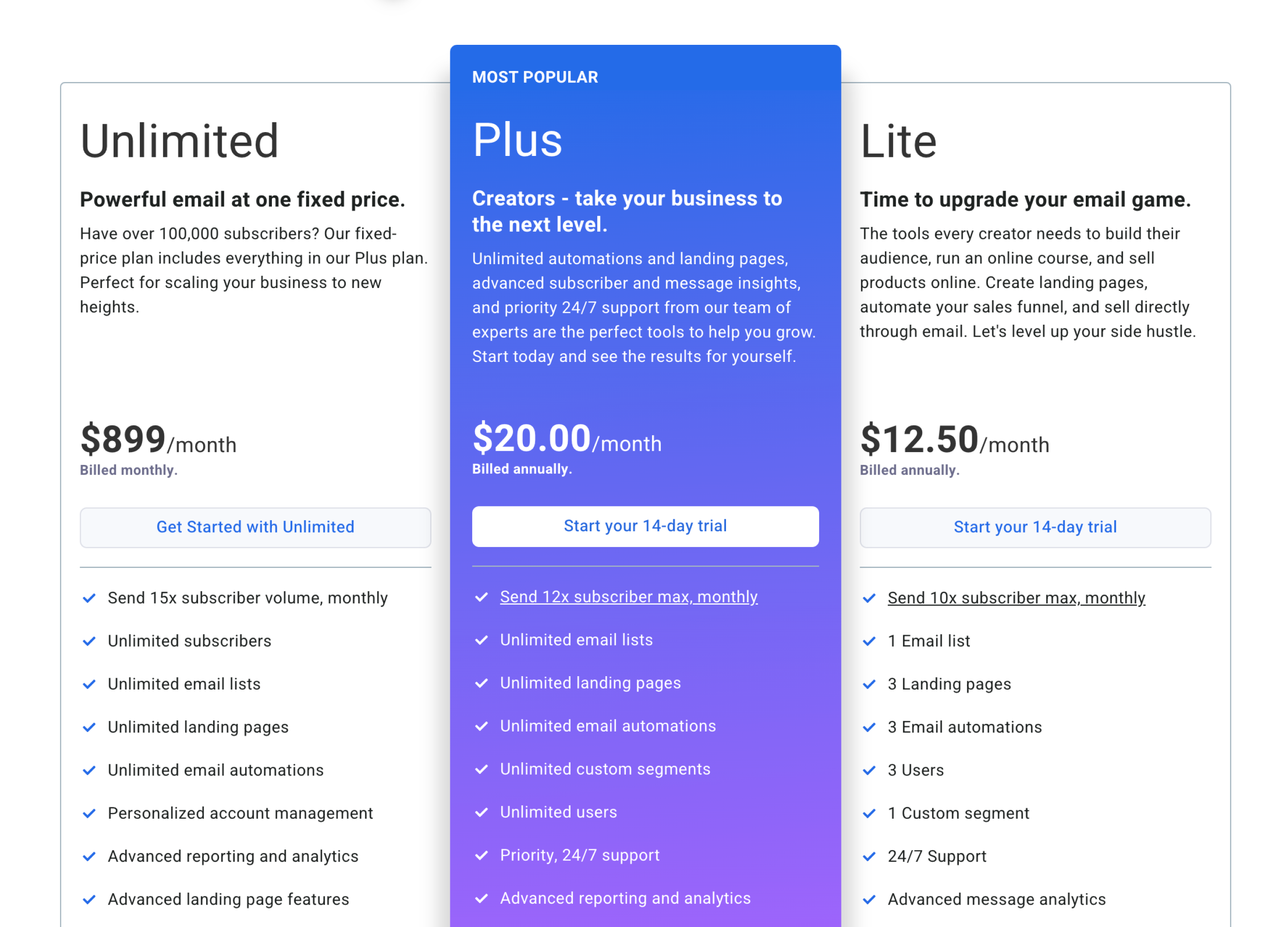Start the 14-day trial for Plus plan

tap(645, 526)
